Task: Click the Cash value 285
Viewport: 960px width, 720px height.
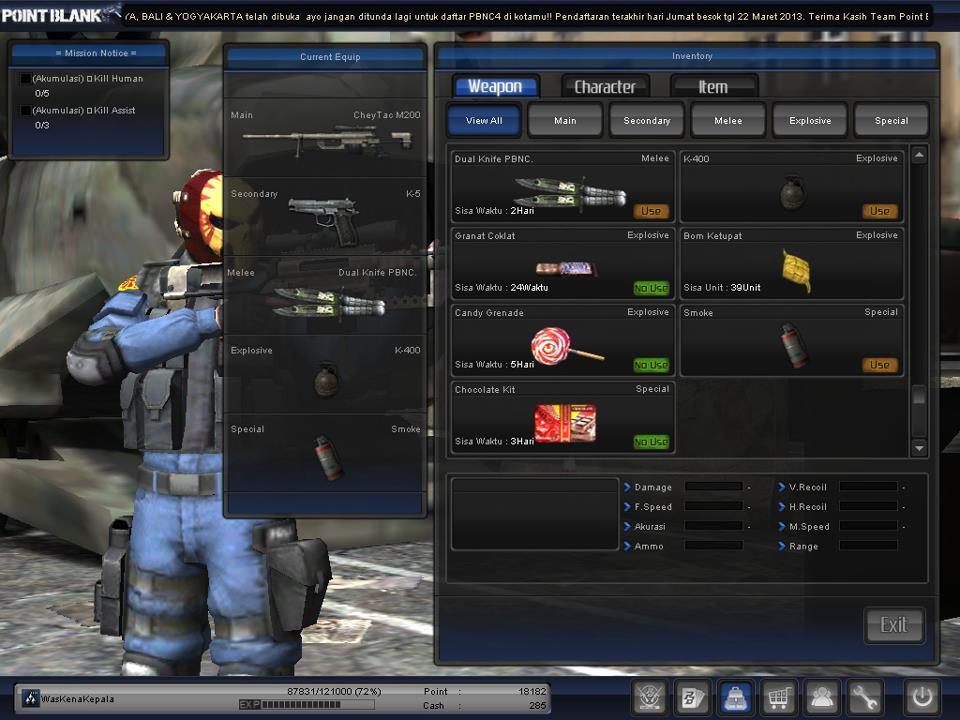Action: (538, 705)
